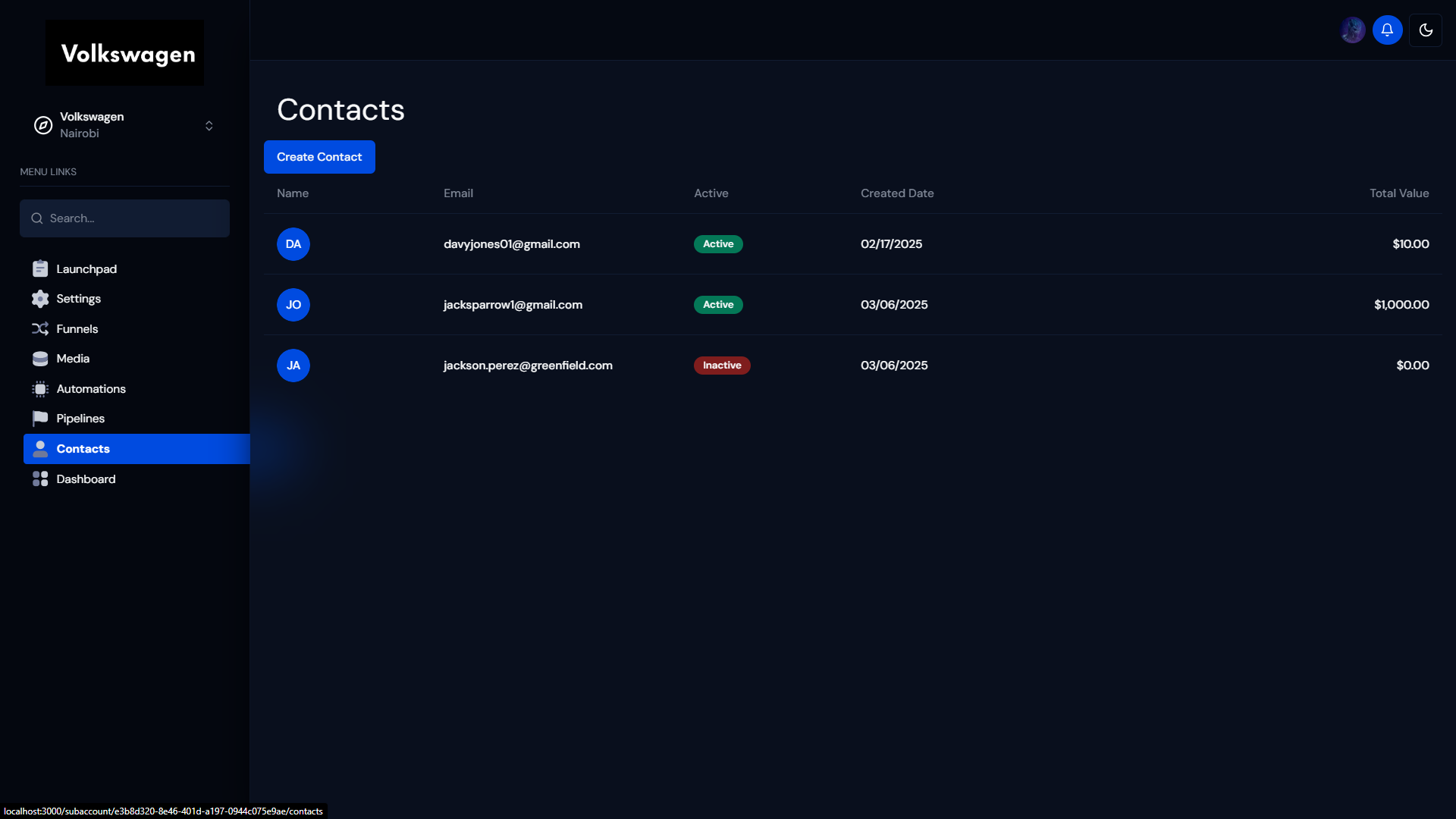Focus the sidebar Search field
The image size is (1456, 819).
tap(124, 218)
